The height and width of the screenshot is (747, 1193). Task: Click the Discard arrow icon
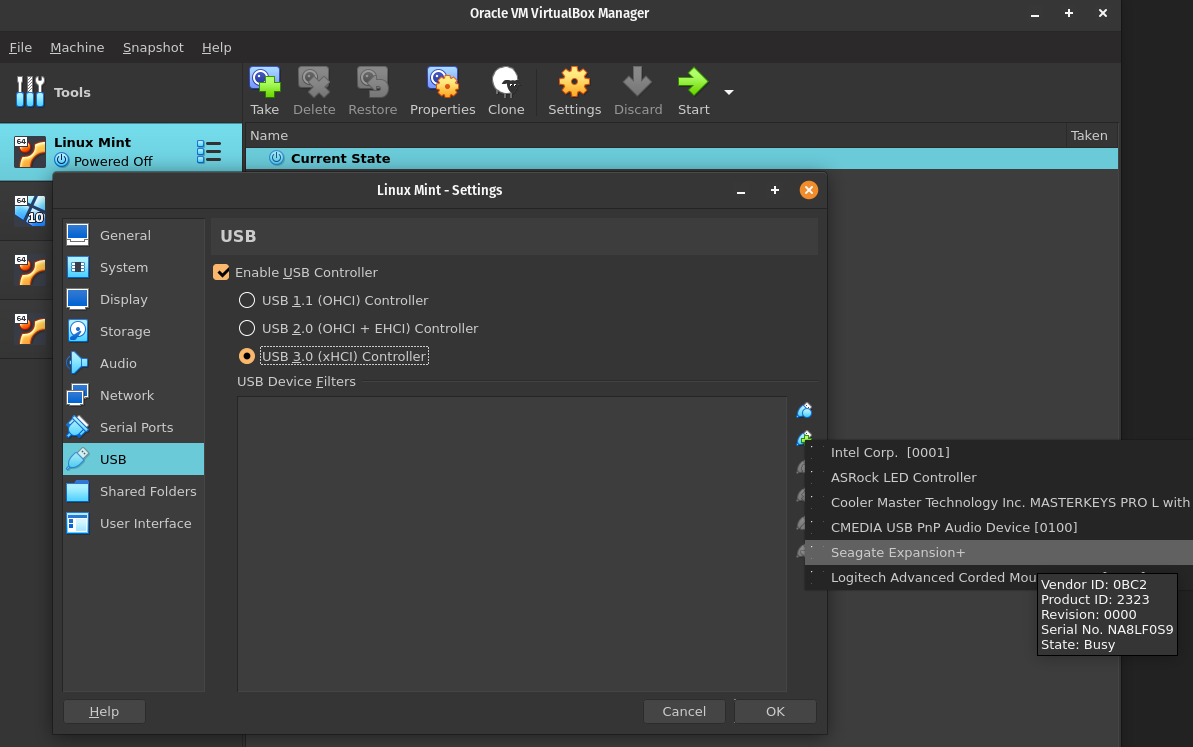pyautogui.click(x=638, y=82)
